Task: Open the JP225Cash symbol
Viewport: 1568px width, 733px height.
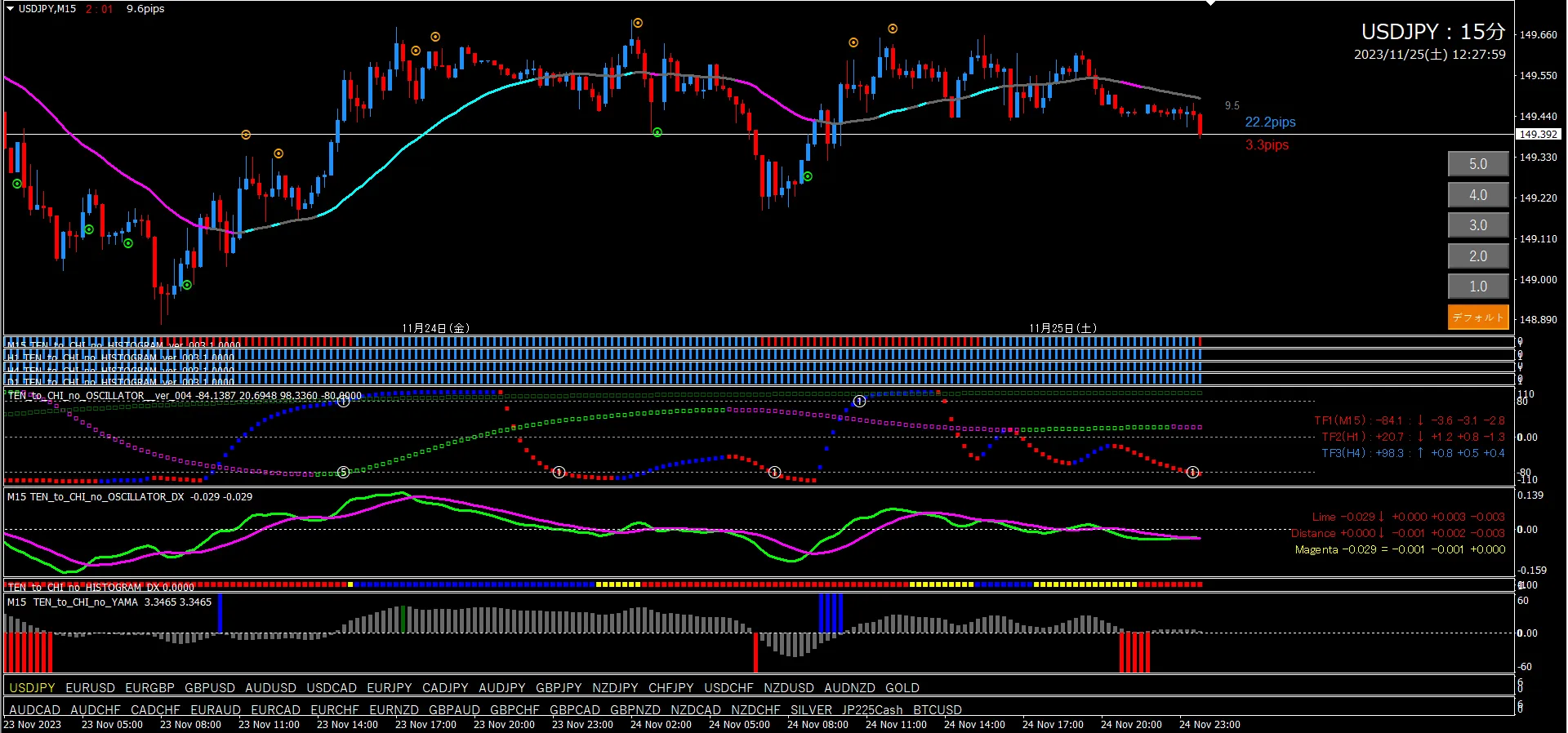Action: 872,710
